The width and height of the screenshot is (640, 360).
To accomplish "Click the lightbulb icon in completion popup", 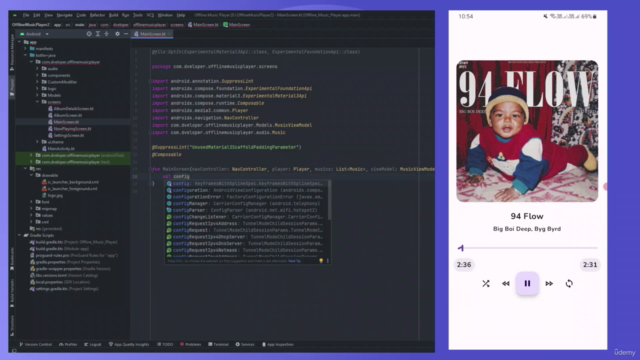I will point(321,260).
